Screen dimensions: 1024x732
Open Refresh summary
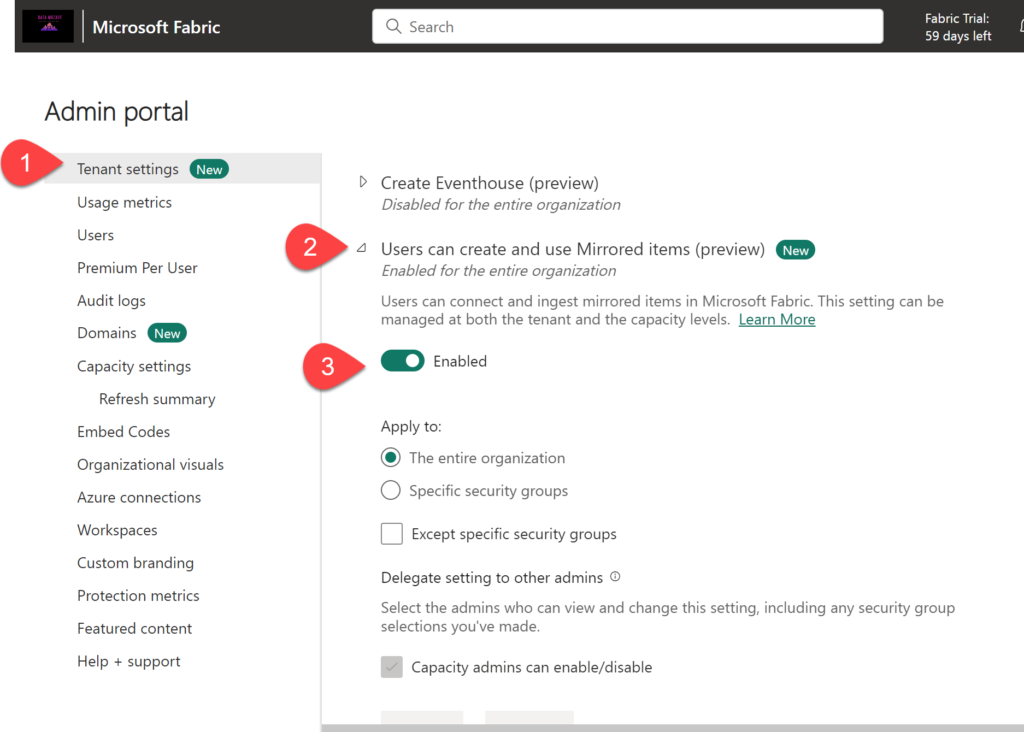[x=157, y=399]
